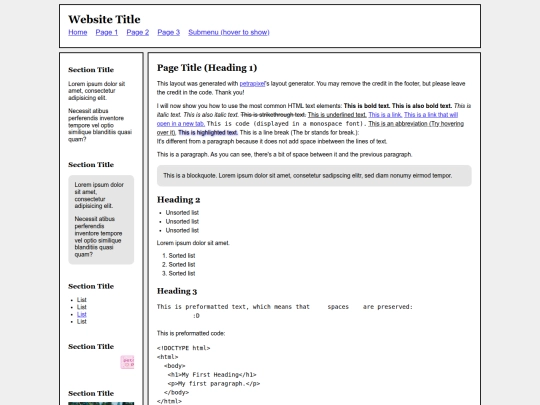Click the Heading 2 title
This screenshot has height=405, width=540.
[x=178, y=200]
